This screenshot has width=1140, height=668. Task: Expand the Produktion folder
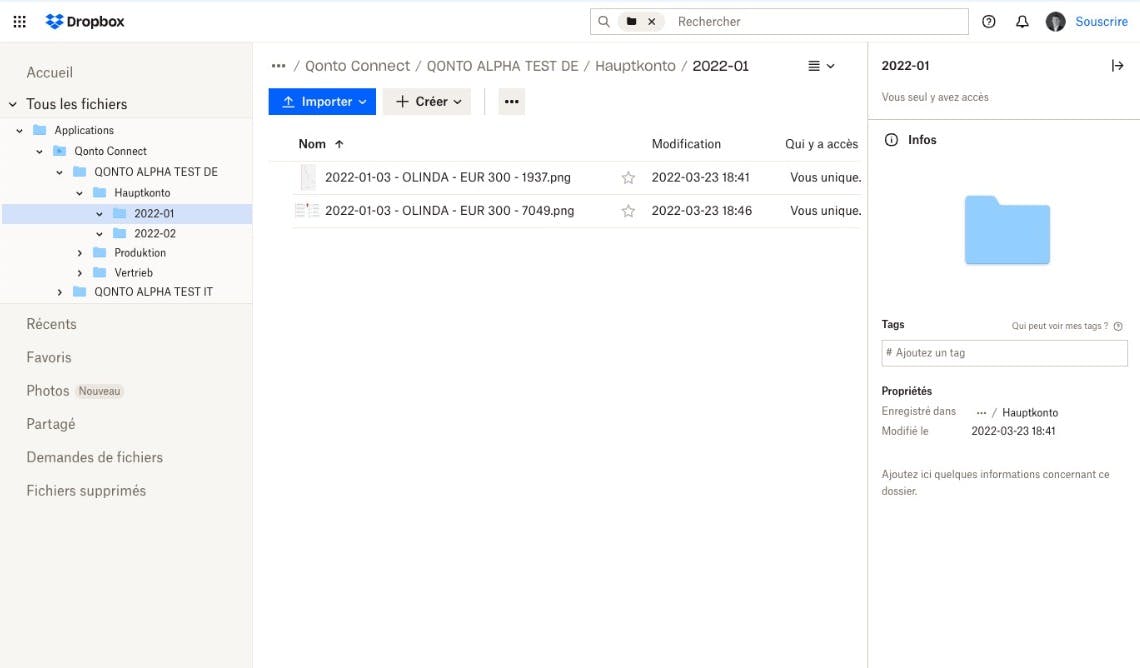[80, 252]
